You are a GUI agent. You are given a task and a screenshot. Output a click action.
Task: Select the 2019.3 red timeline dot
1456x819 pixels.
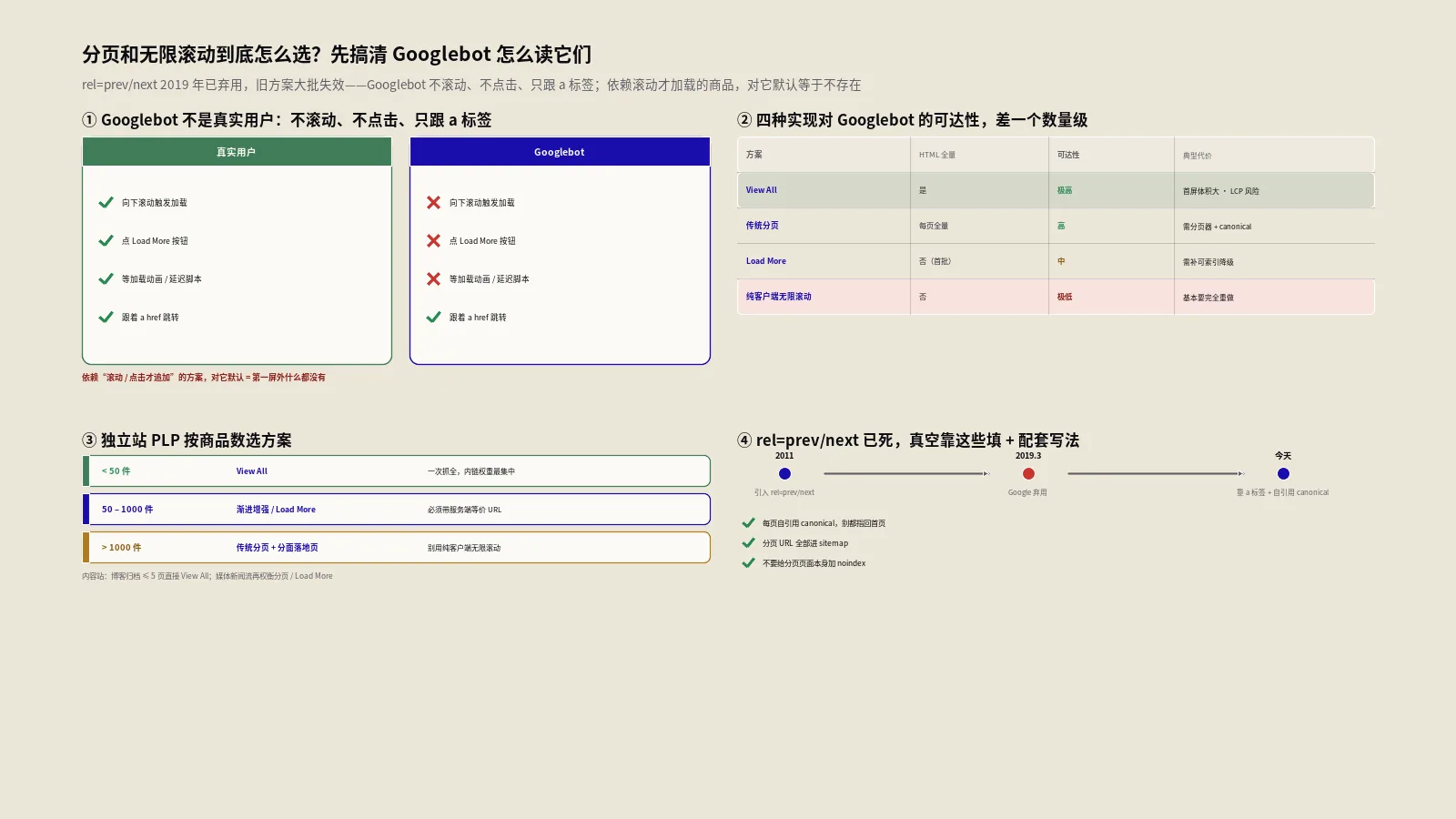(x=1028, y=473)
